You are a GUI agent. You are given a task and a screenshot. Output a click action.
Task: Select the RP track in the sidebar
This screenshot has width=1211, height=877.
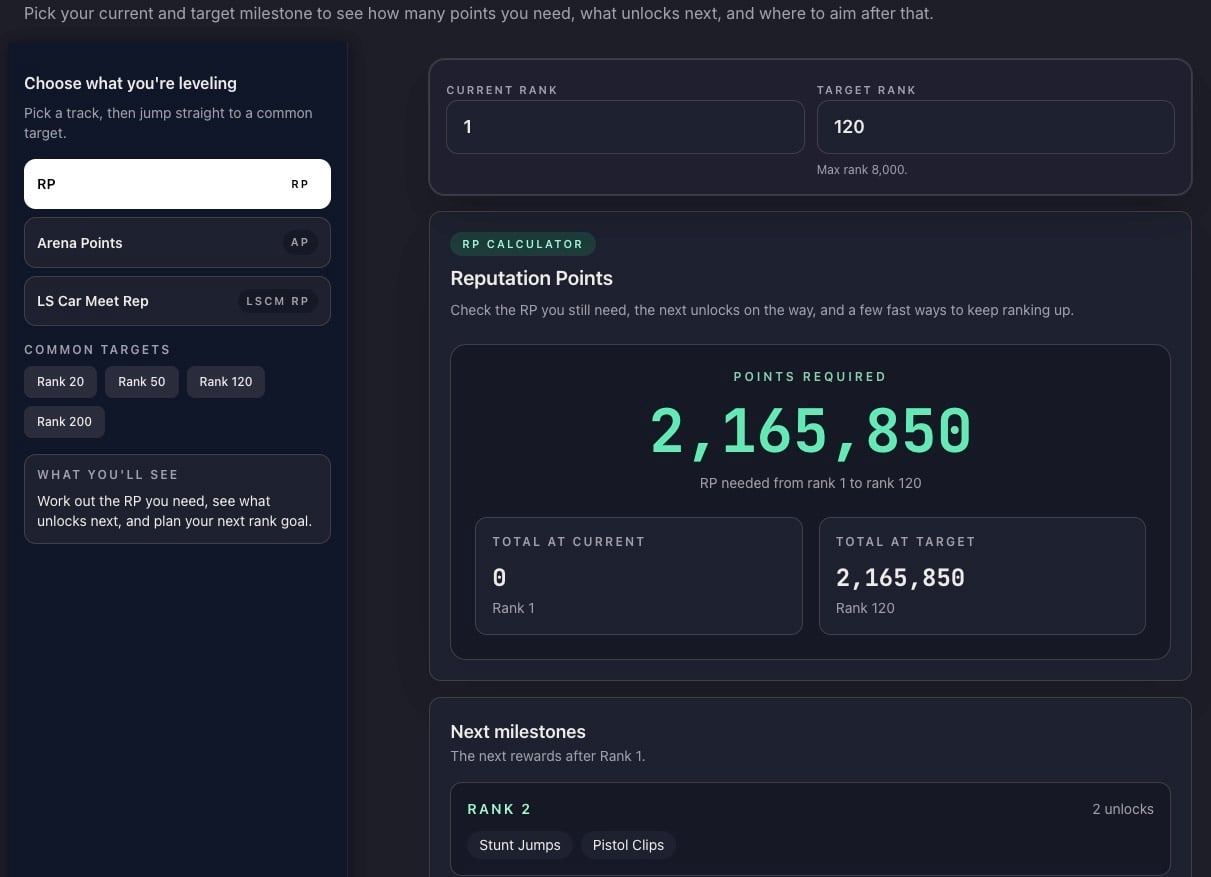(x=177, y=184)
